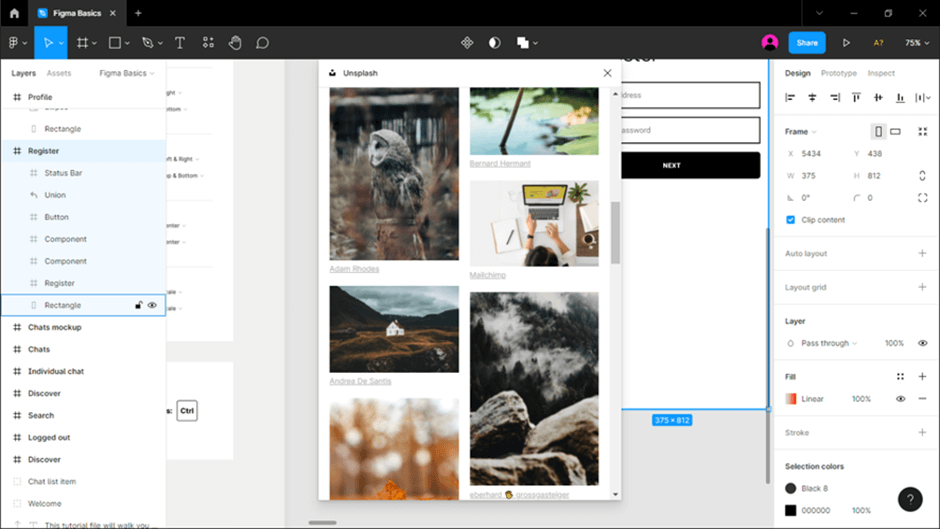Set frame to landscape orientation
This screenshot has height=529, width=940.
(895, 131)
